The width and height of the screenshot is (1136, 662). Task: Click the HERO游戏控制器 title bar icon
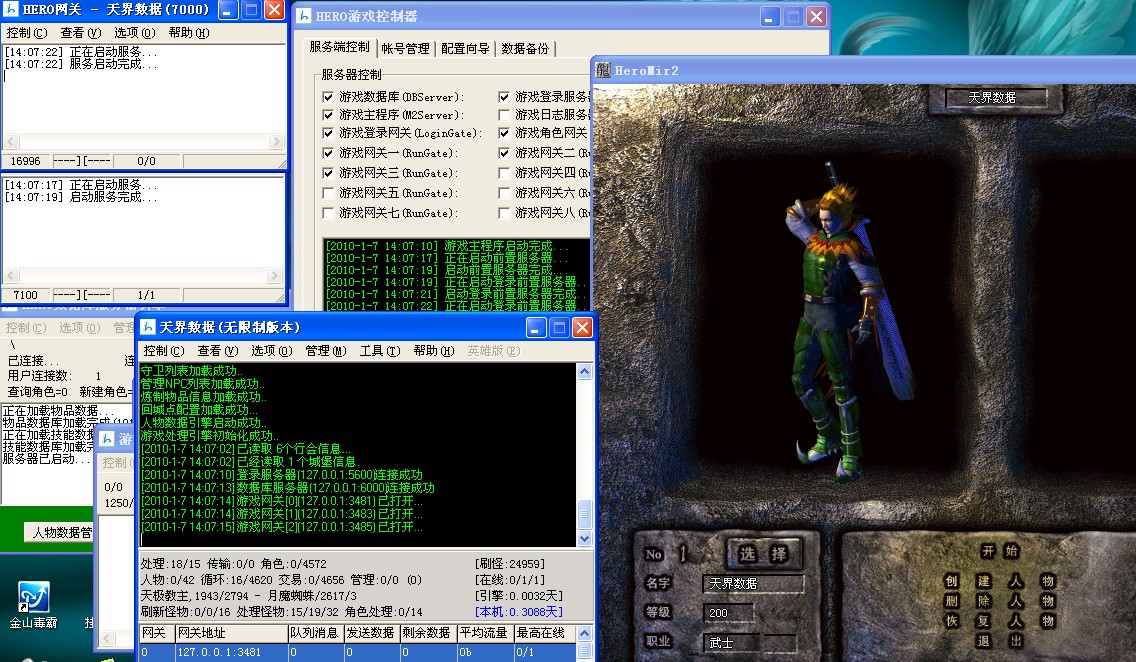pyautogui.click(x=303, y=16)
